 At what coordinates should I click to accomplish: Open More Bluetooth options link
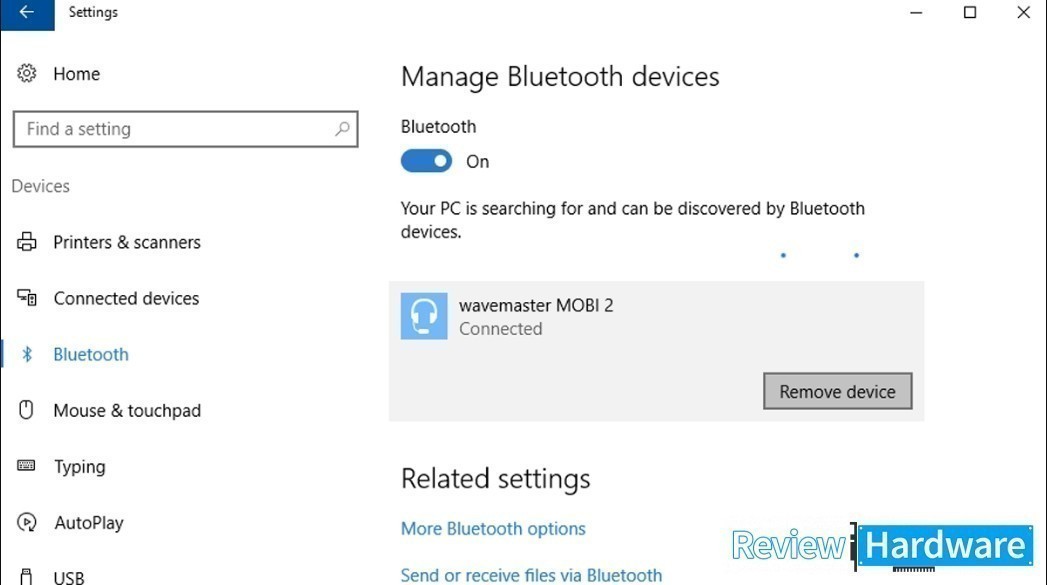point(493,528)
